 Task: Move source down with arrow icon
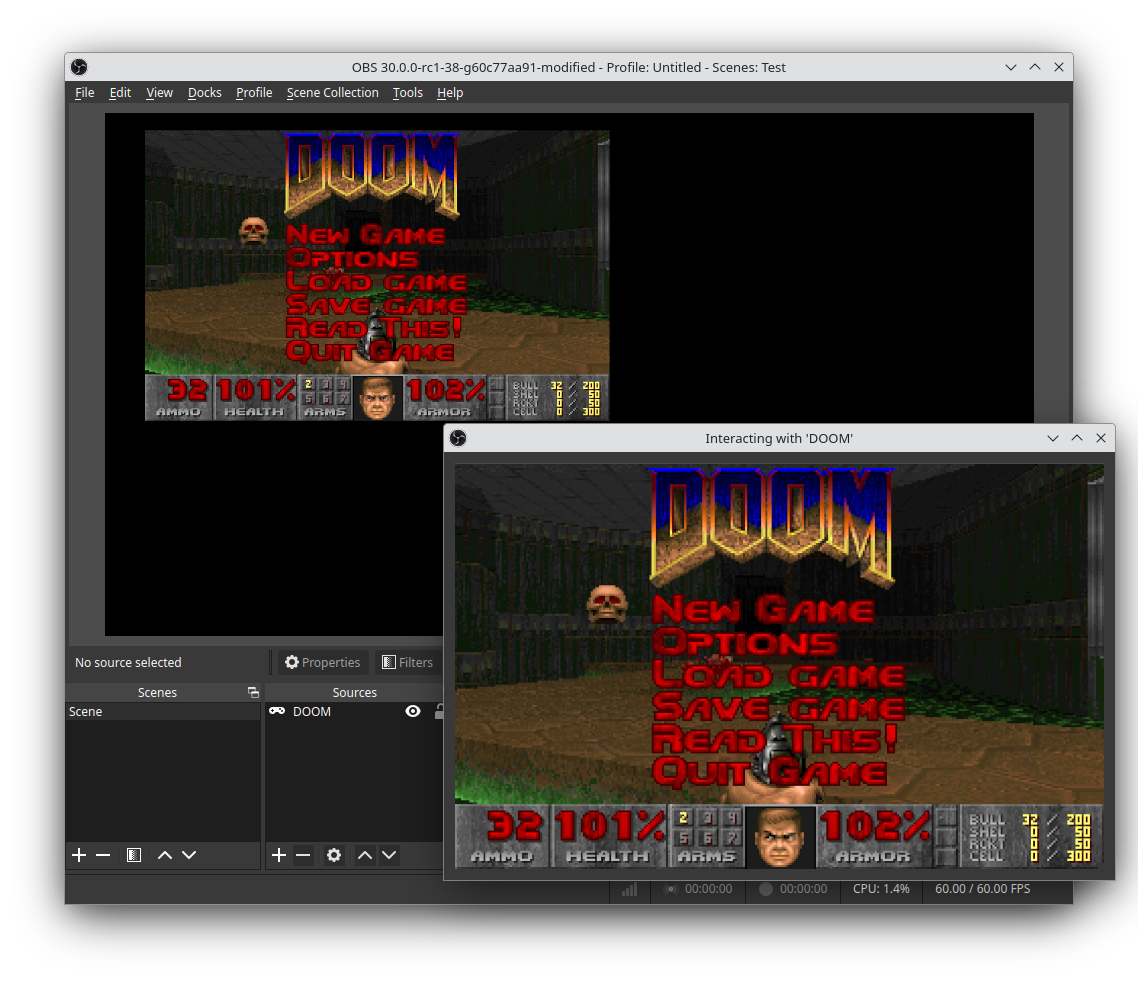click(389, 855)
